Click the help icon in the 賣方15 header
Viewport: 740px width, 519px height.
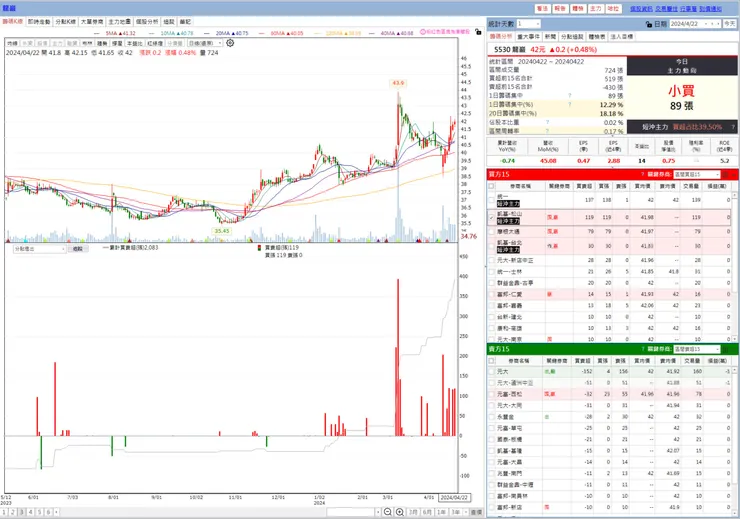tap(642, 349)
